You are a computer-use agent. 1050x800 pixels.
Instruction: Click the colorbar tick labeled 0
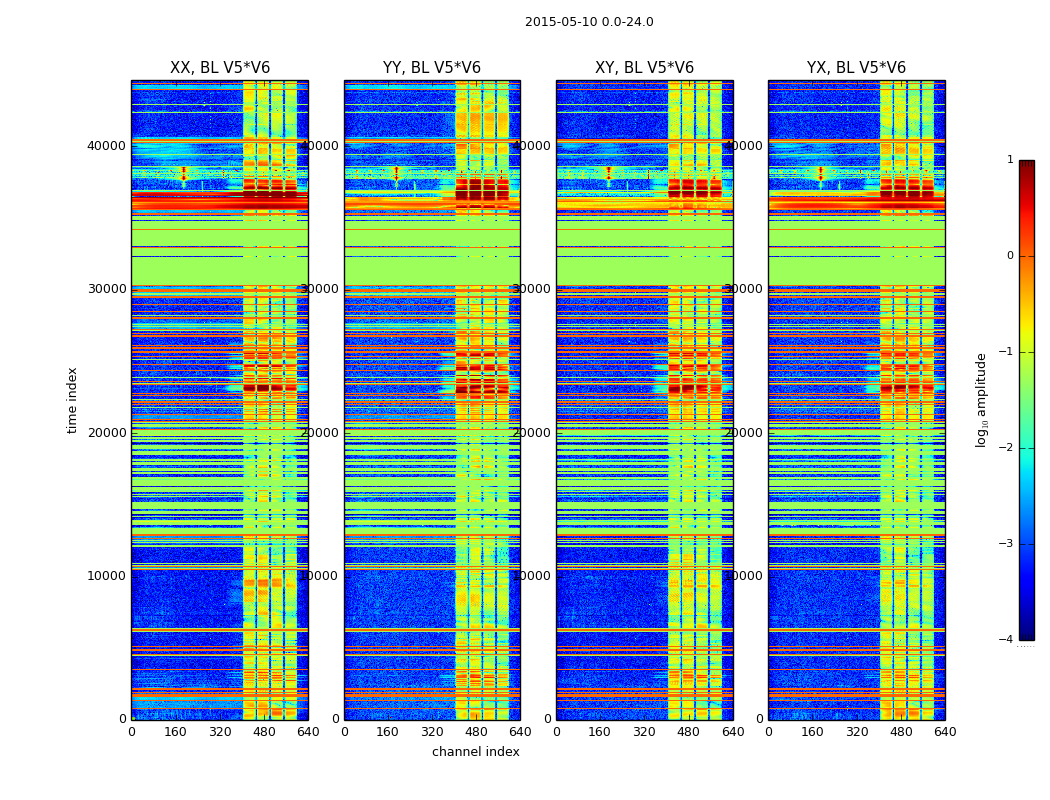point(1010,256)
